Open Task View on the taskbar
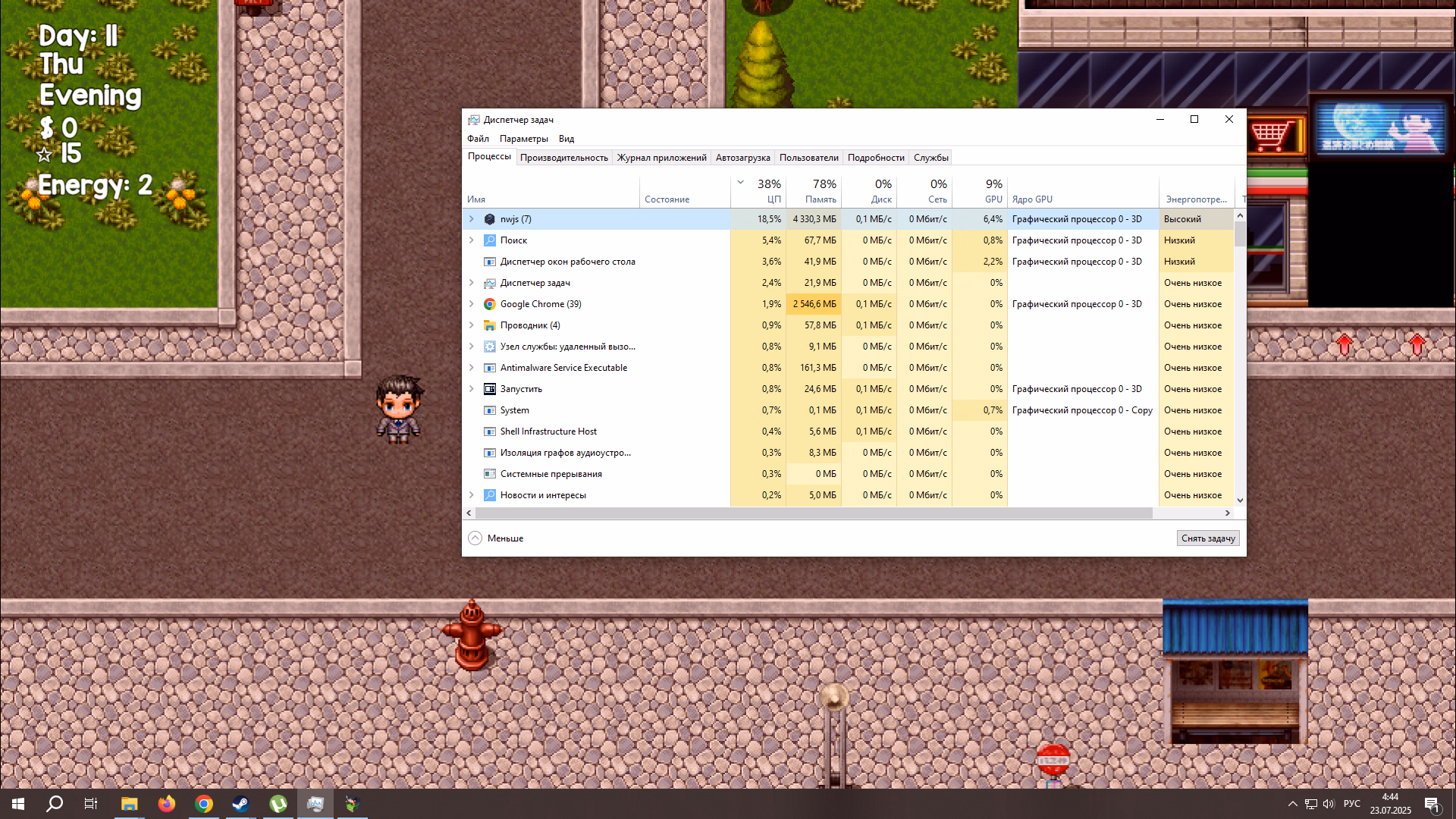The width and height of the screenshot is (1456, 819). click(x=91, y=804)
